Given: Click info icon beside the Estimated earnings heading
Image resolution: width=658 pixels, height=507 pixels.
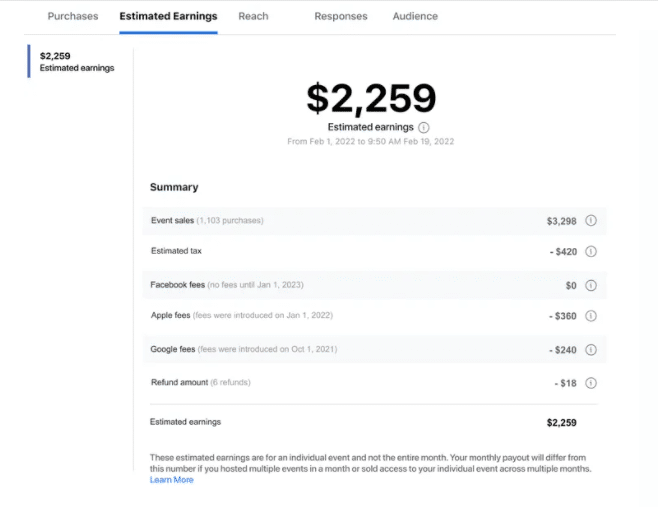Looking at the screenshot, I should click(424, 128).
